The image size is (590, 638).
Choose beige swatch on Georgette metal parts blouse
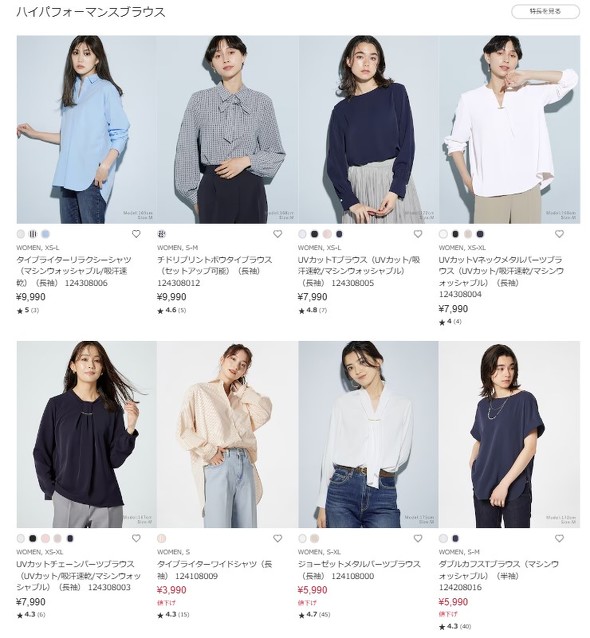tap(314, 538)
